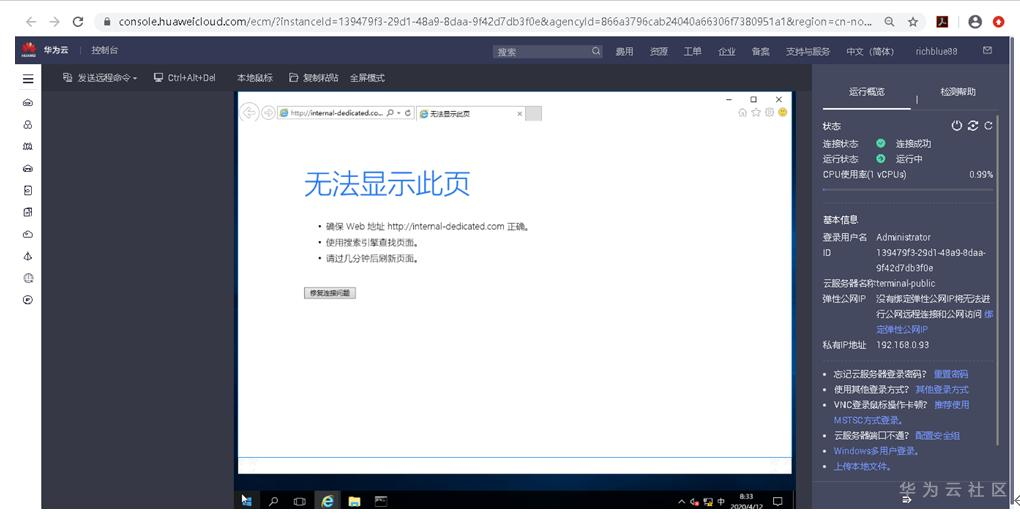
Task: Click the IE refresh icon in address bar
Action: point(408,113)
